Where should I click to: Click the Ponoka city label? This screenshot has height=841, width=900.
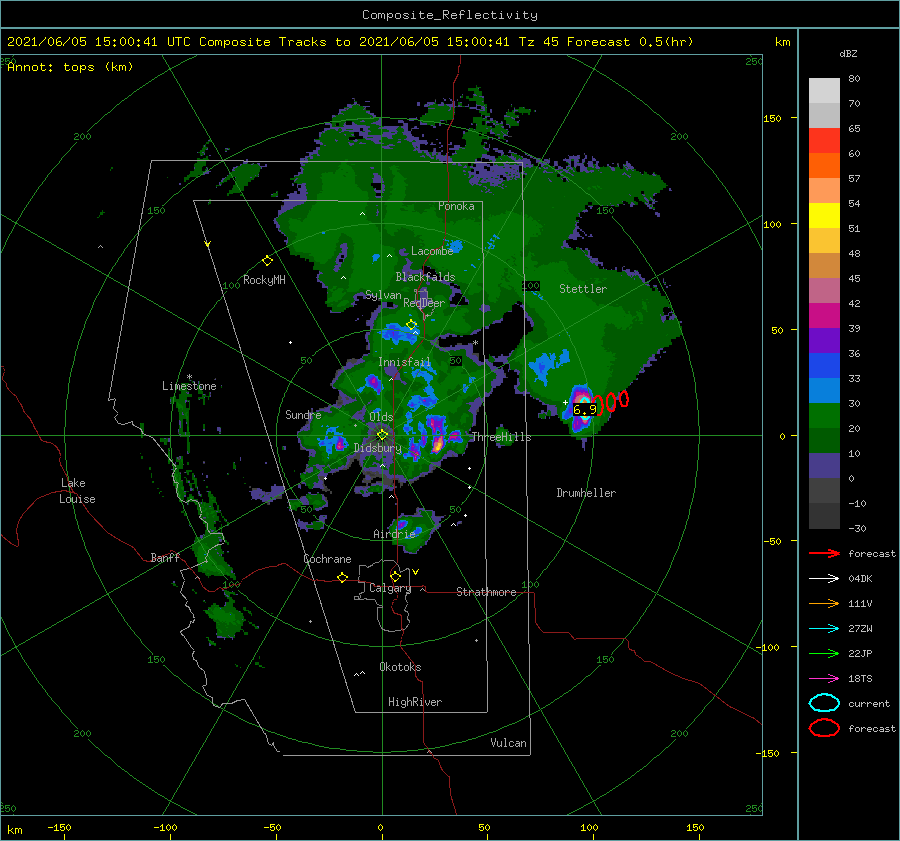click(x=456, y=206)
